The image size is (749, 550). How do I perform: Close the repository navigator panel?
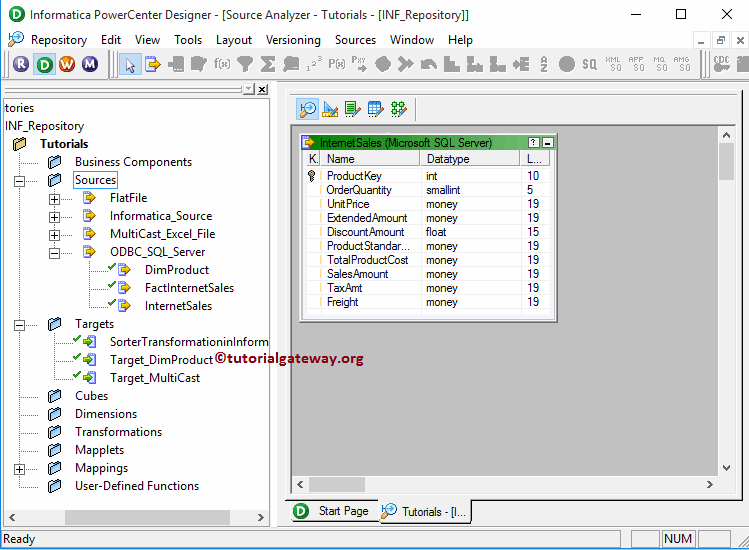(x=262, y=89)
